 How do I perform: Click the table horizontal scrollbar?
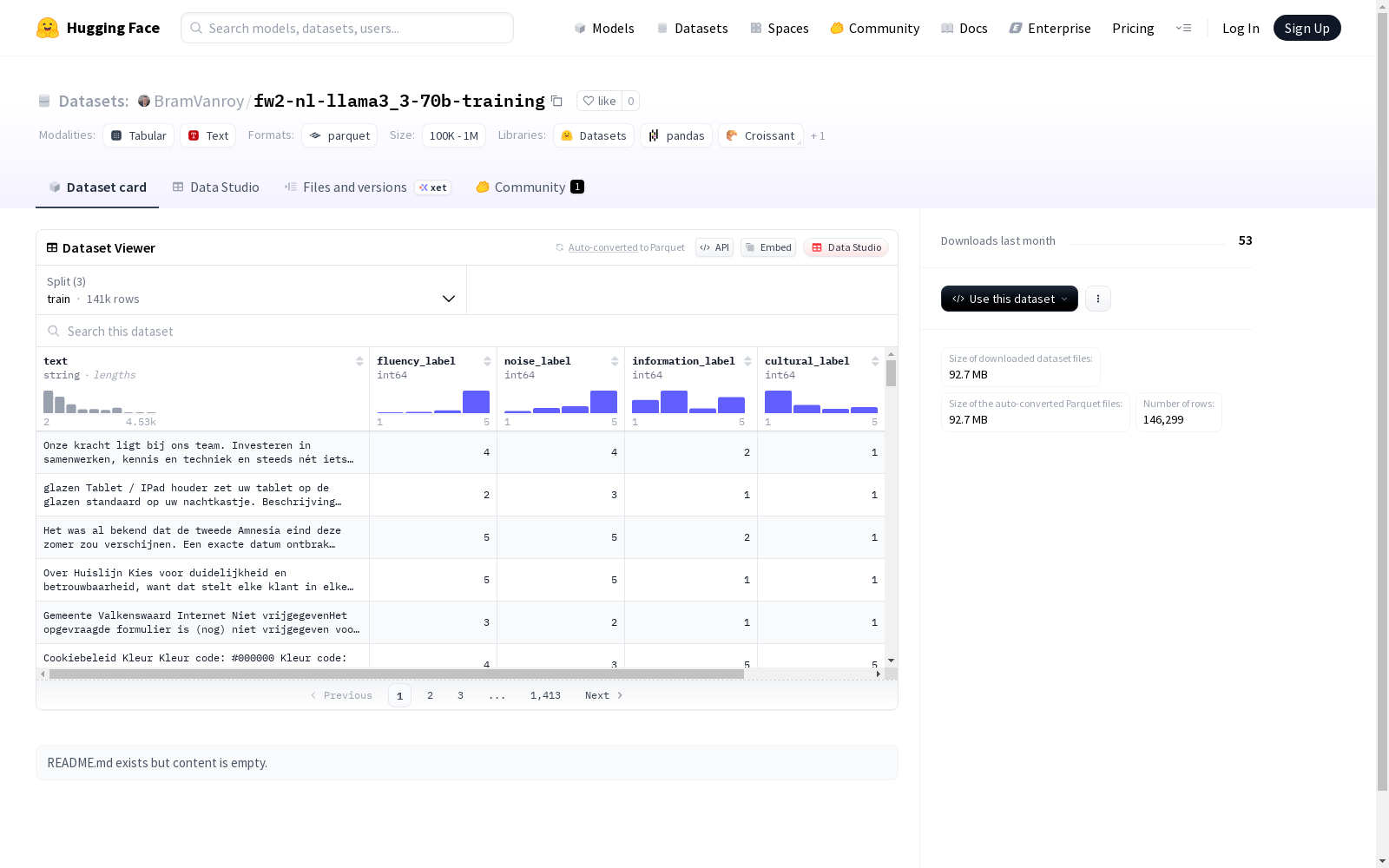tap(397, 674)
